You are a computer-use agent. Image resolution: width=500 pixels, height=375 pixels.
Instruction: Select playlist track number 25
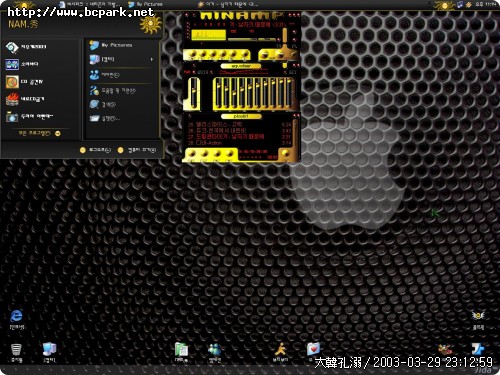click(238, 124)
